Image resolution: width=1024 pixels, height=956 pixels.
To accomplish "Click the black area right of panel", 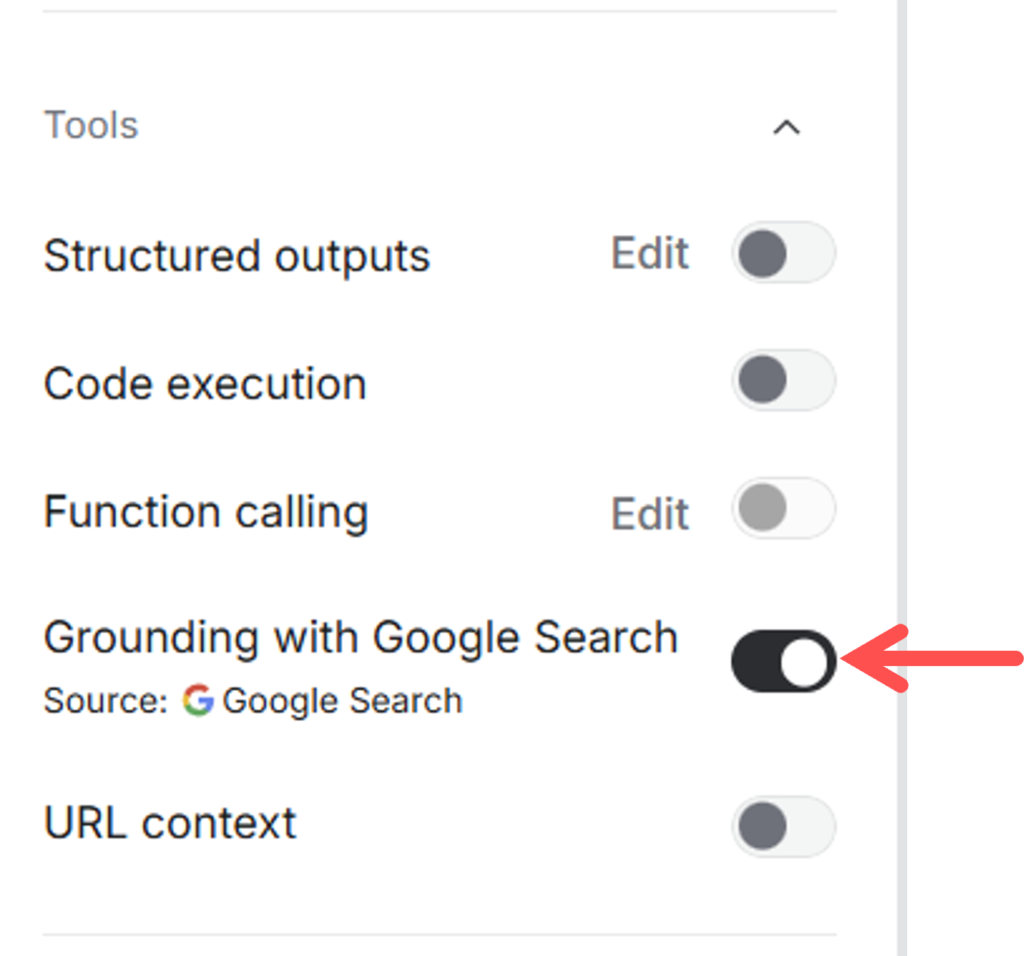I will [966, 300].
